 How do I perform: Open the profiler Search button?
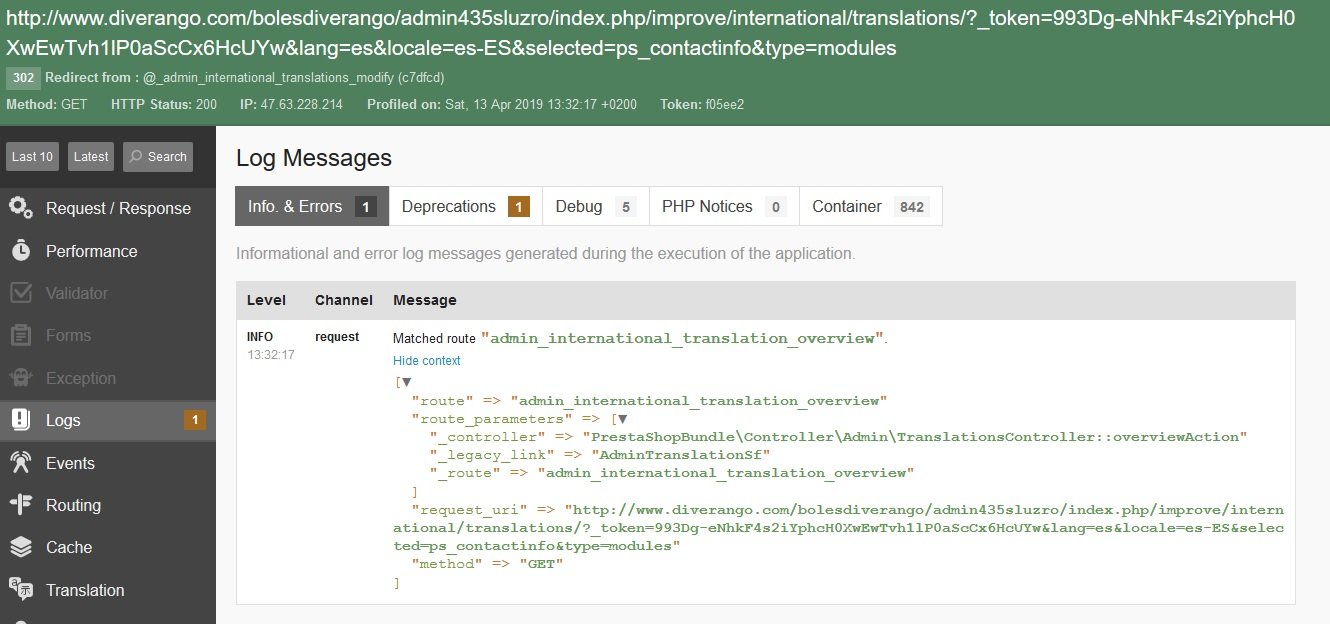(x=158, y=156)
